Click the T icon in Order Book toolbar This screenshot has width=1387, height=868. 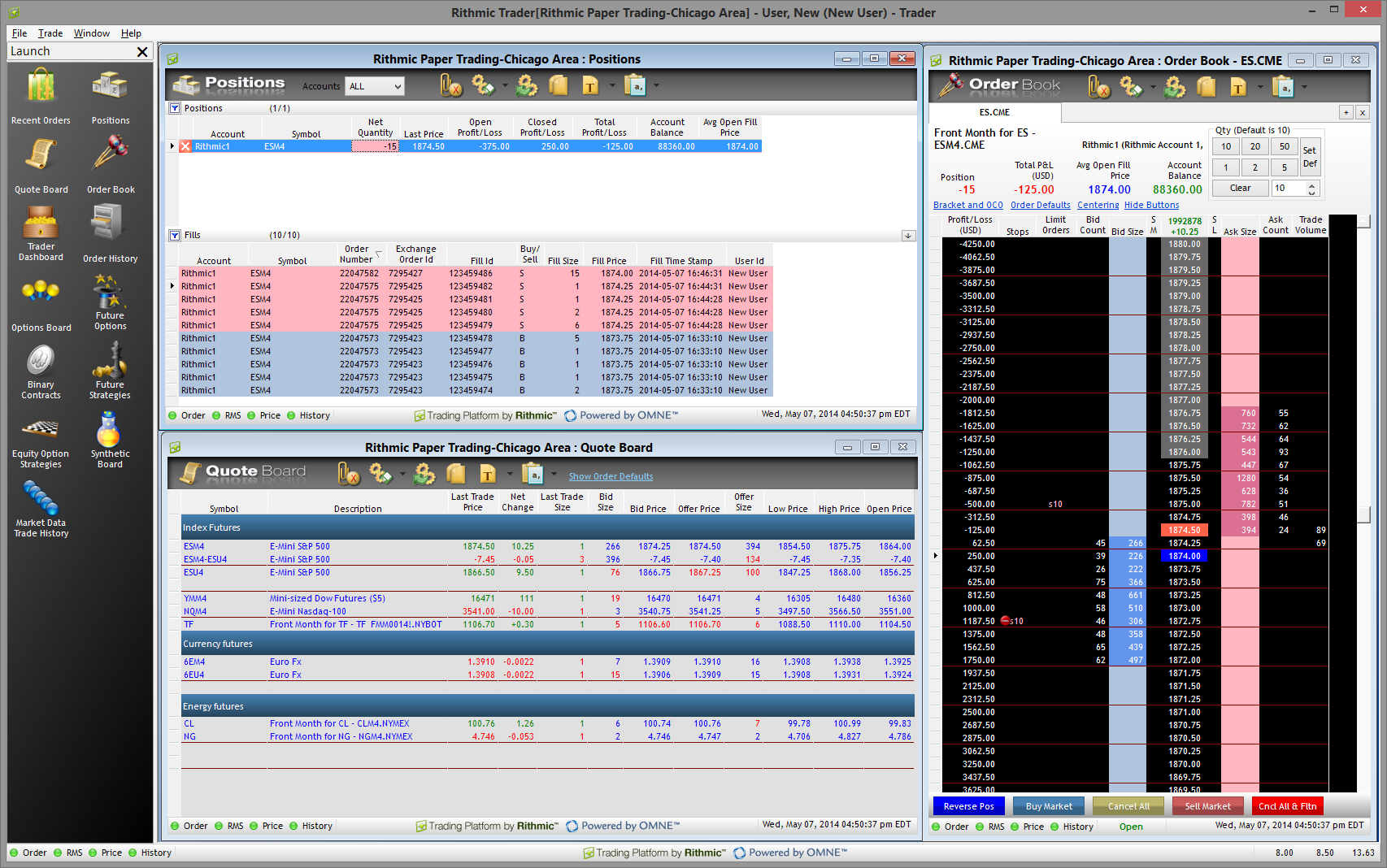point(1238,86)
